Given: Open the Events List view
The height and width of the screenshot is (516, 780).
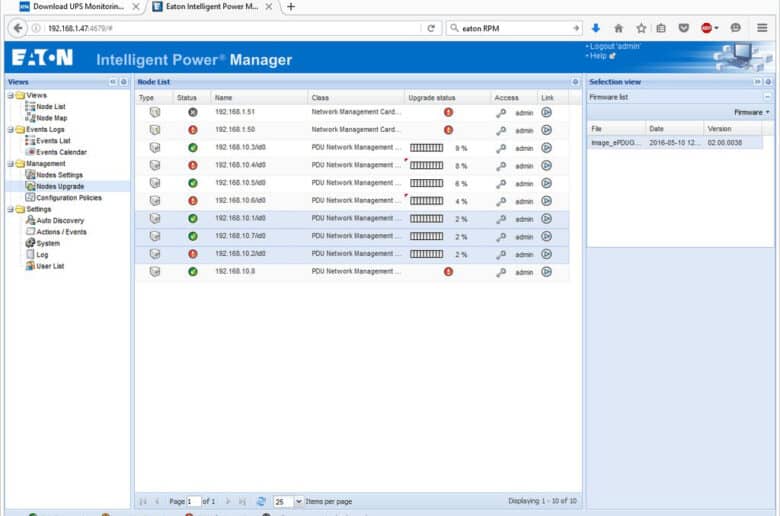Looking at the screenshot, I should pos(53,141).
